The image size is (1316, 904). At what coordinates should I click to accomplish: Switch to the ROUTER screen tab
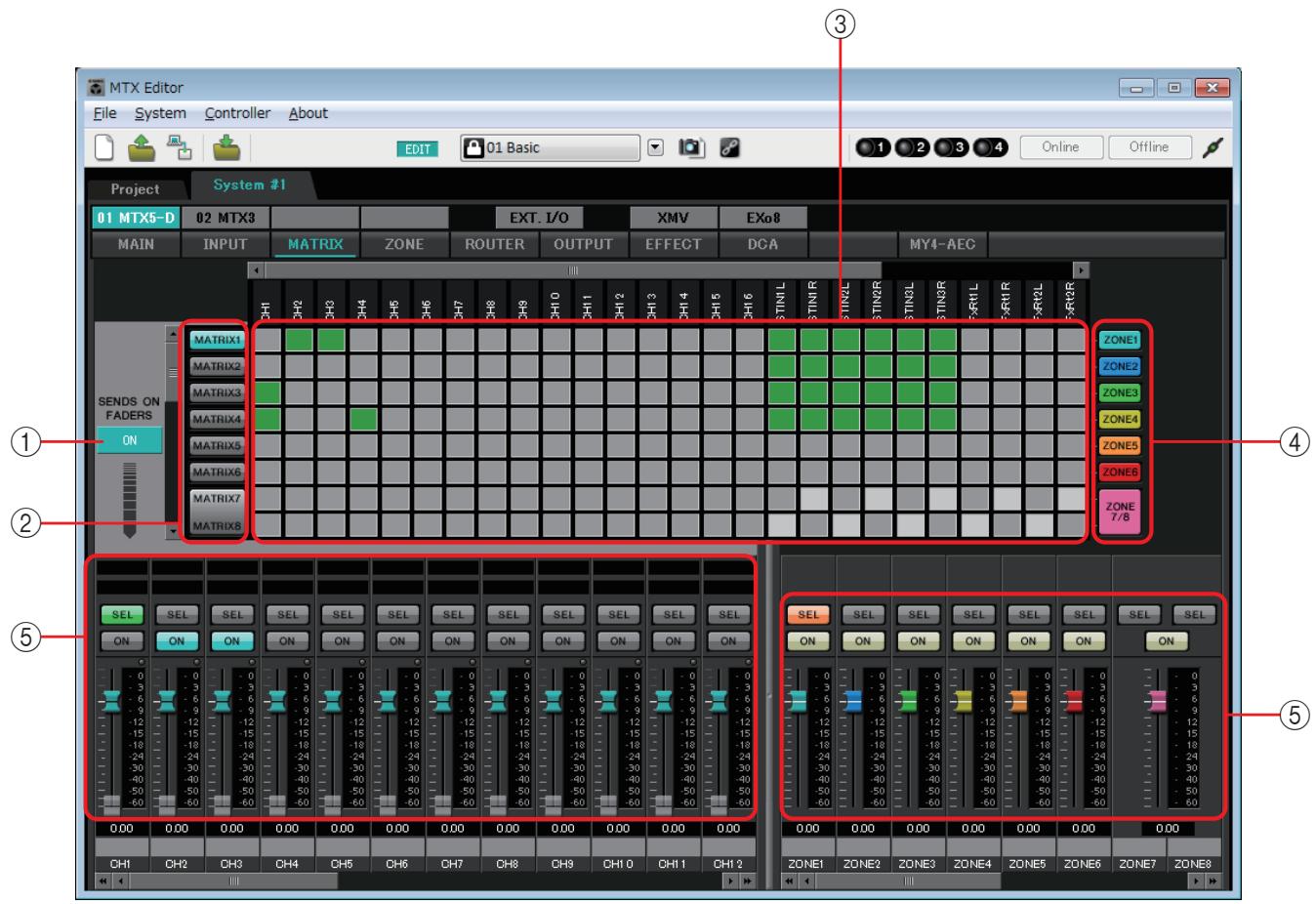coord(494,244)
